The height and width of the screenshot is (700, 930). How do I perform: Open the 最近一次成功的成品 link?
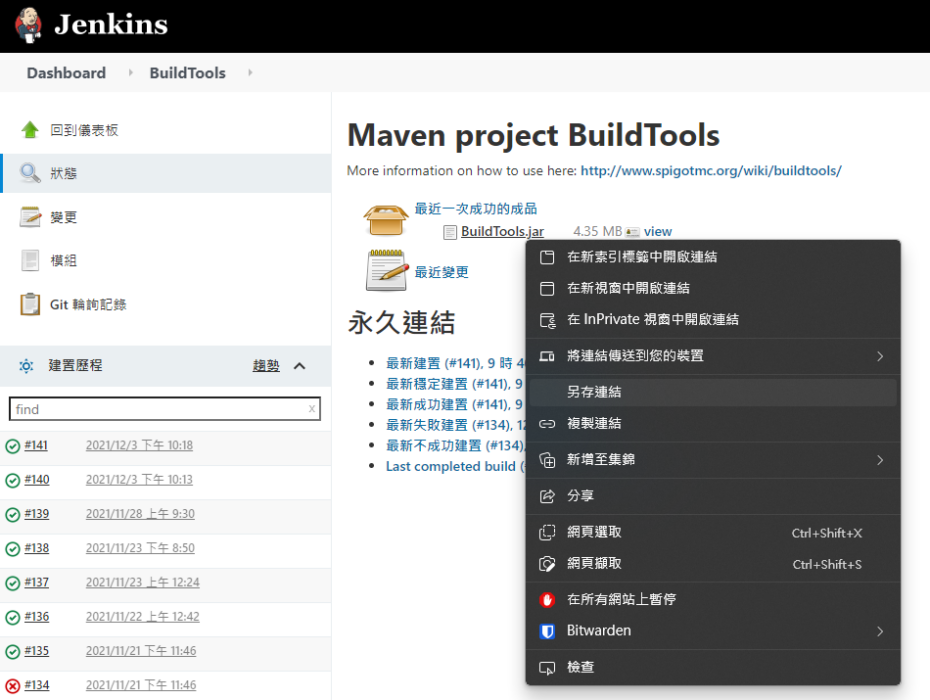[476, 209]
